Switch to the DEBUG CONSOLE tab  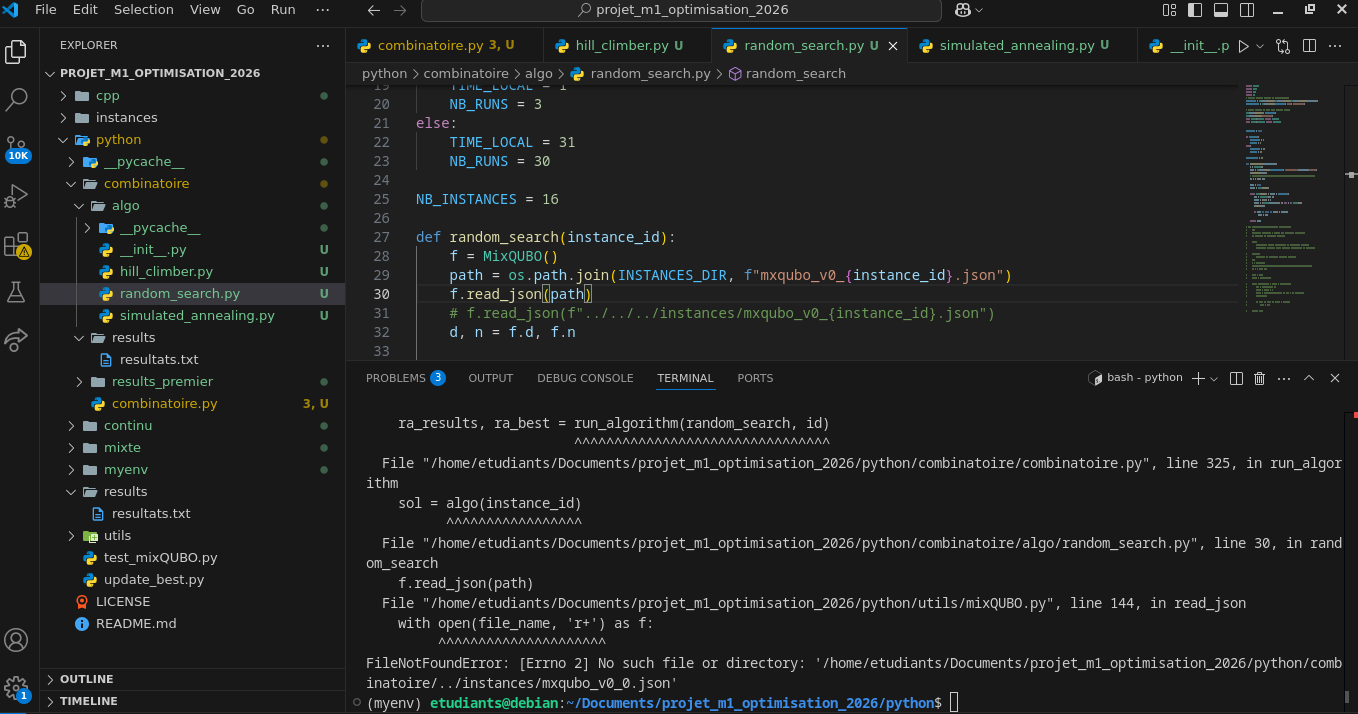(x=585, y=378)
